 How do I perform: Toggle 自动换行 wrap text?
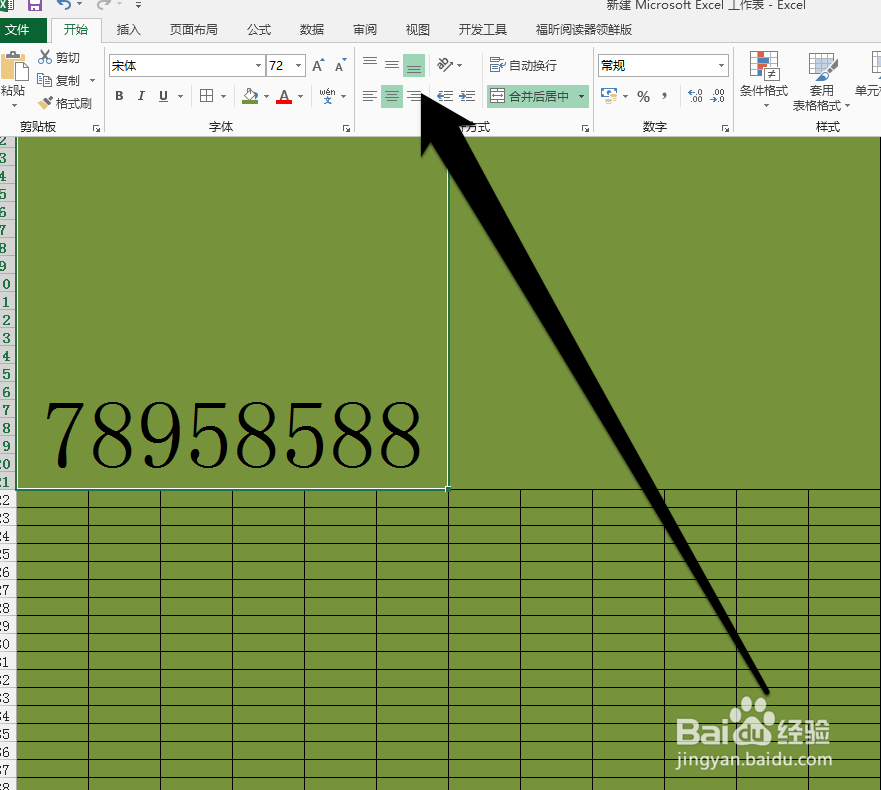523,65
